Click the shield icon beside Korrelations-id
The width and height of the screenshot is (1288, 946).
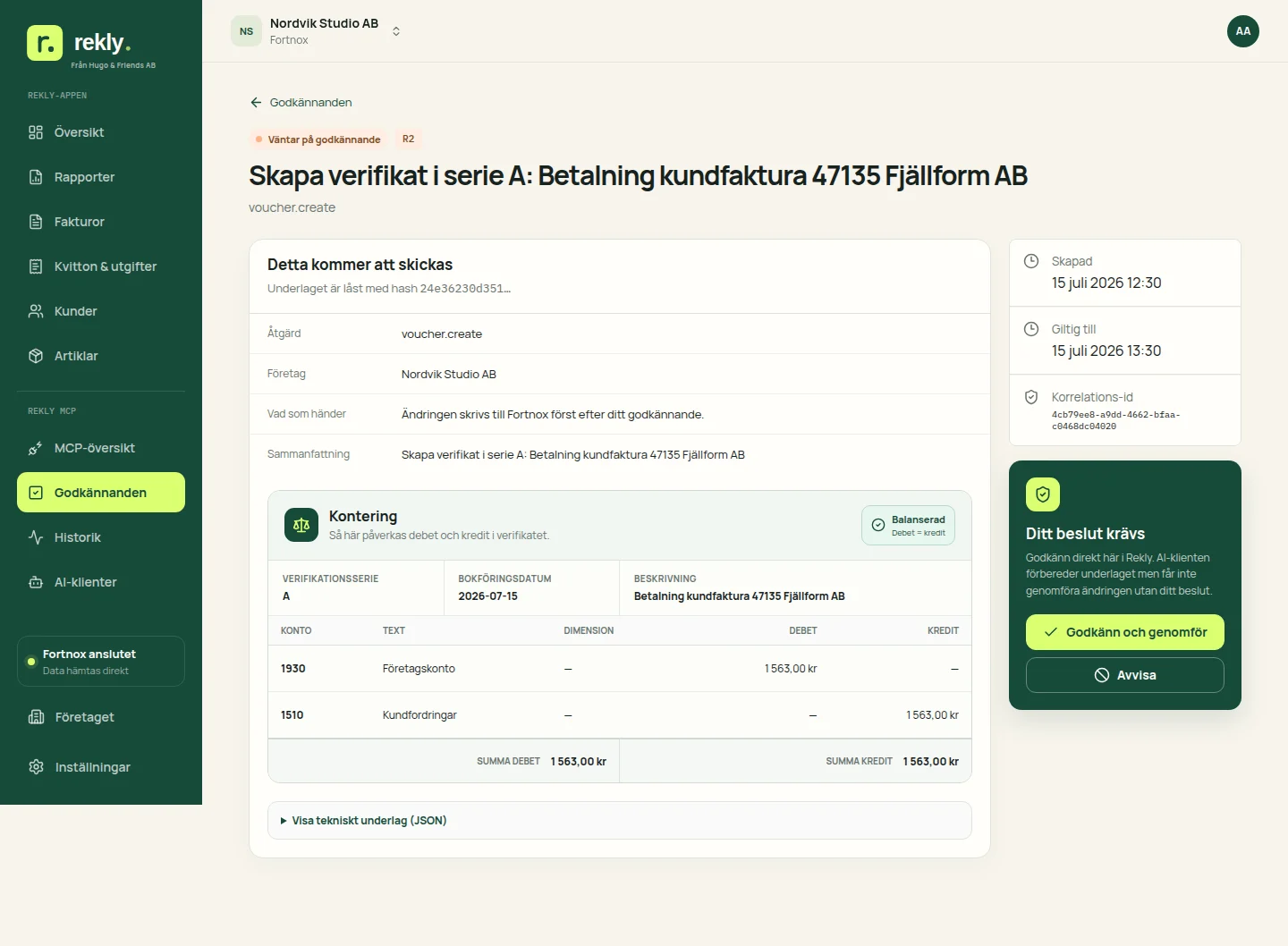coord(1031,397)
